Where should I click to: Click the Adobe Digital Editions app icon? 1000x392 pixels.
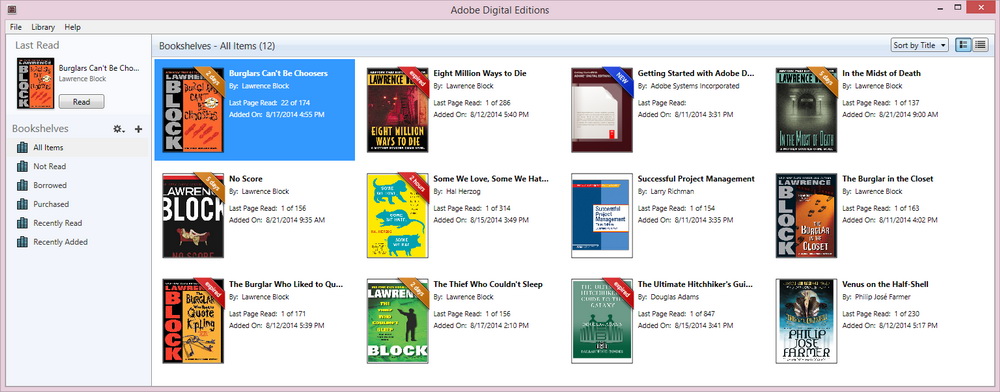12,10
